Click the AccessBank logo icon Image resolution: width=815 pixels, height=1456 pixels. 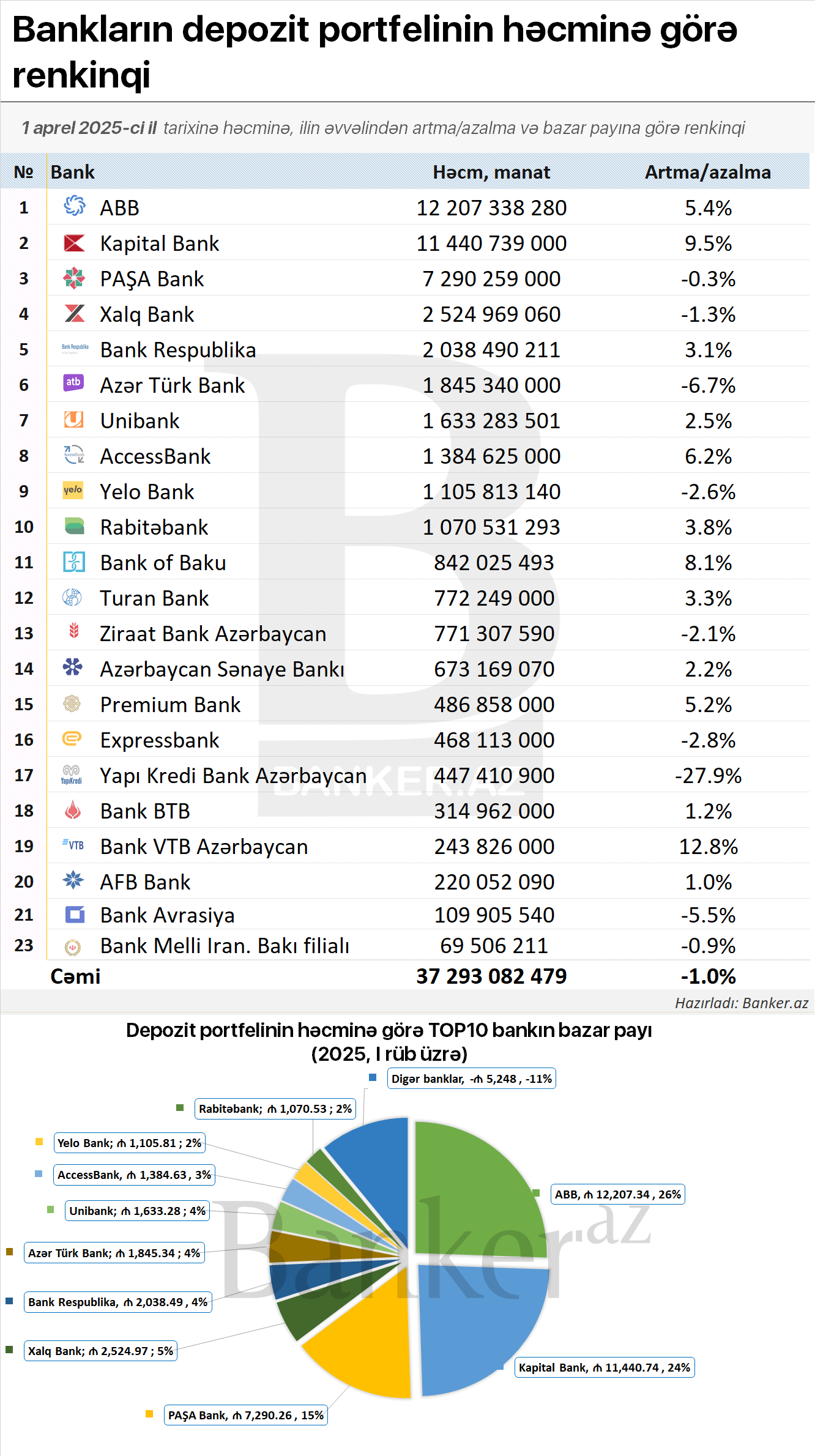pyautogui.click(x=74, y=454)
